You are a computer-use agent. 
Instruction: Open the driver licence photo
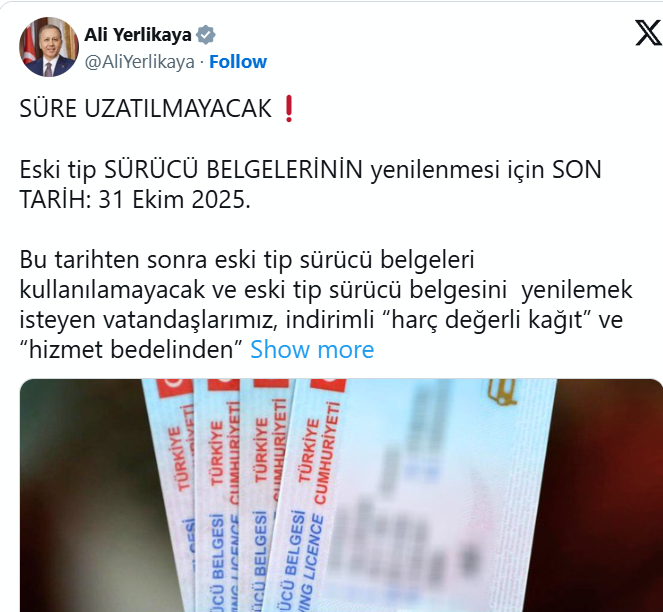click(341, 495)
